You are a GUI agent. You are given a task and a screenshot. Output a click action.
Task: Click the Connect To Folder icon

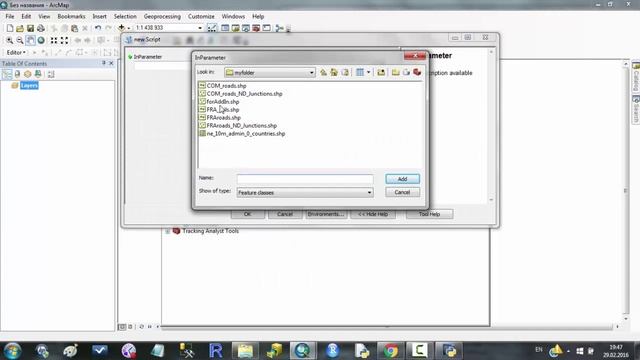click(381, 72)
